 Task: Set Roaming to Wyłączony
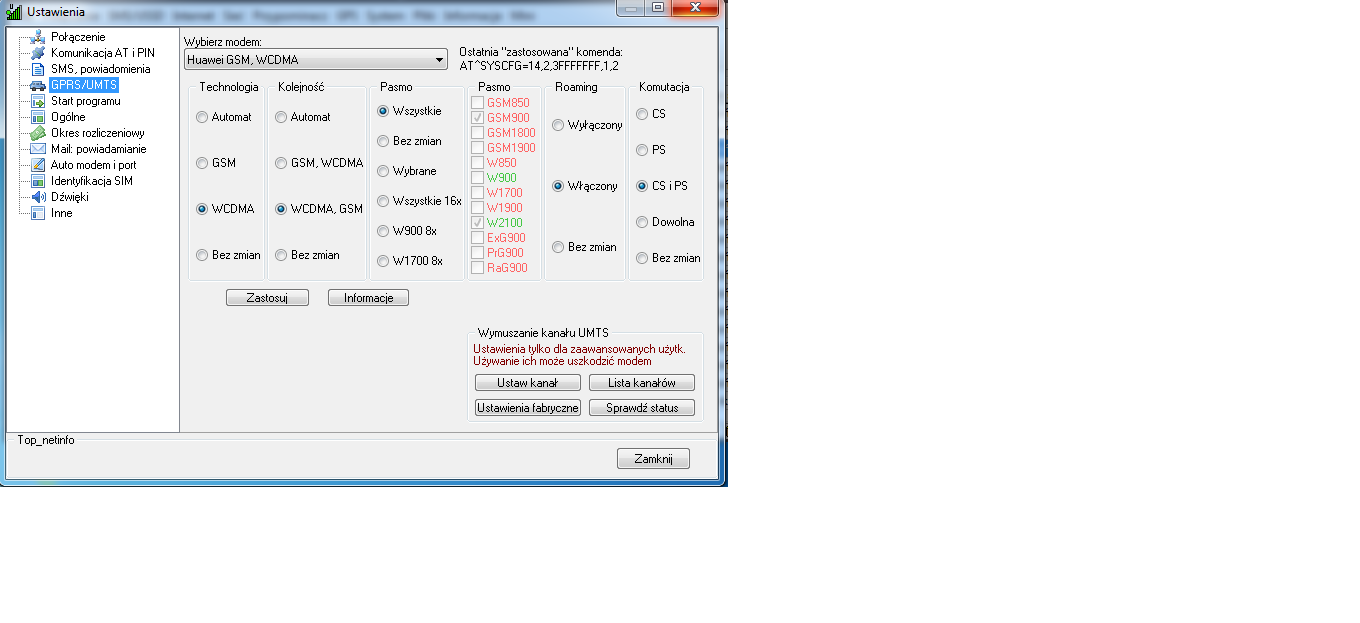558,125
